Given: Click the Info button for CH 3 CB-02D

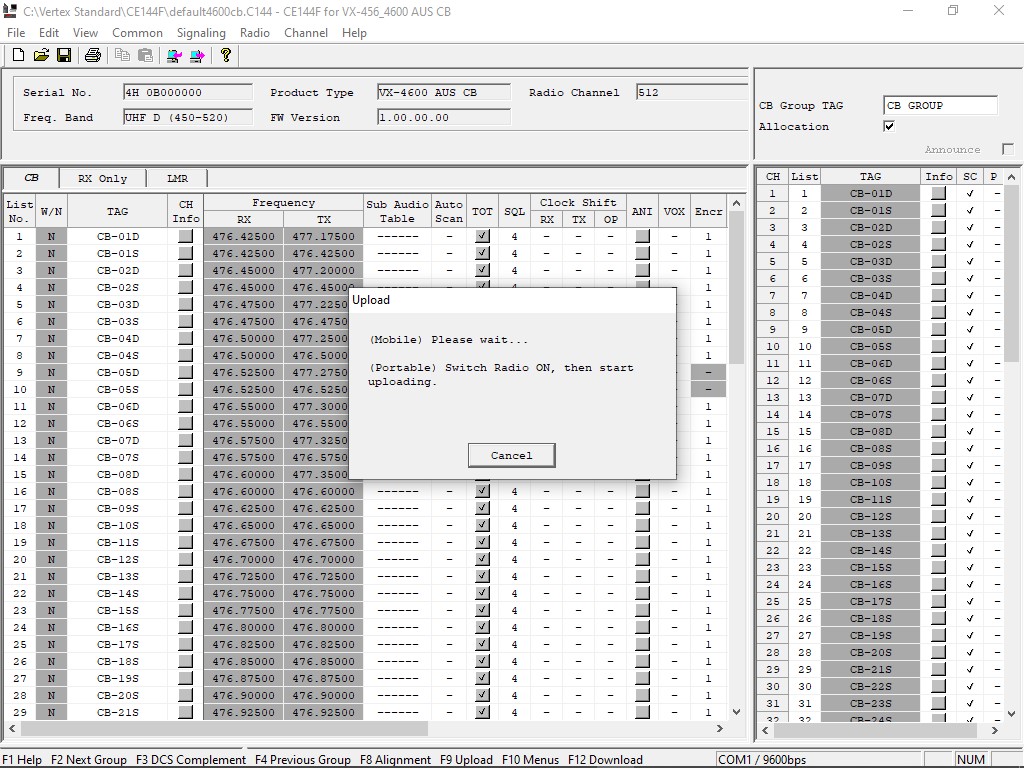Looking at the screenshot, I should point(938,227).
